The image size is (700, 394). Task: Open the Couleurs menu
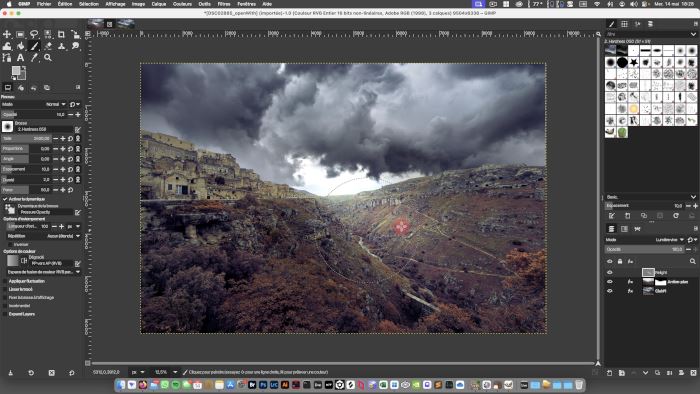click(x=182, y=4)
